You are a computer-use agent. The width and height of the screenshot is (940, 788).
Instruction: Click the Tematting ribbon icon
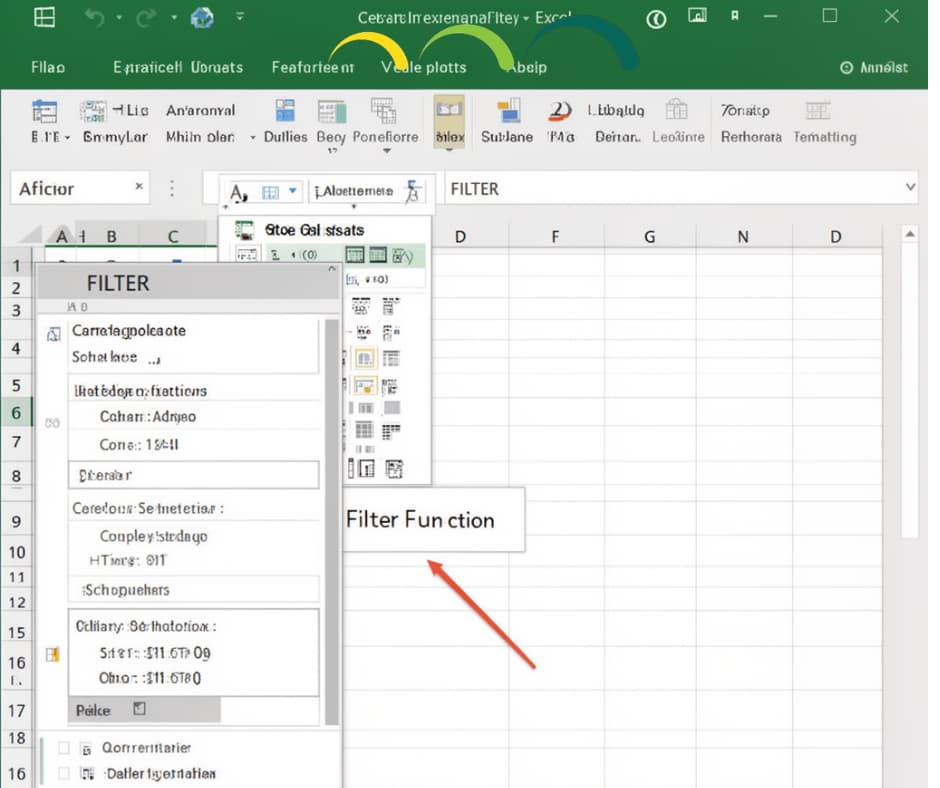point(817,111)
